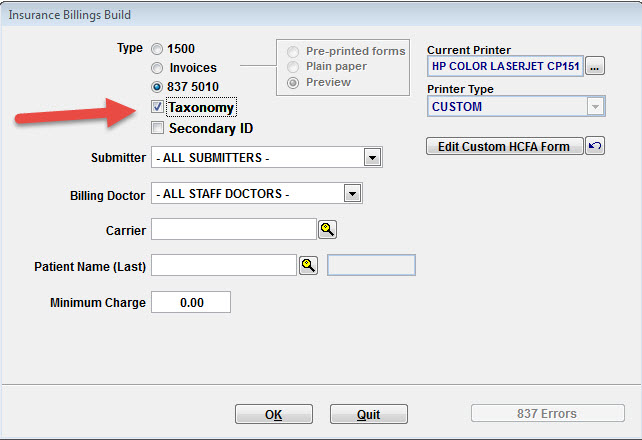642x440 pixels.
Task: Select the 837 5010 radio button
Action: click(157, 87)
